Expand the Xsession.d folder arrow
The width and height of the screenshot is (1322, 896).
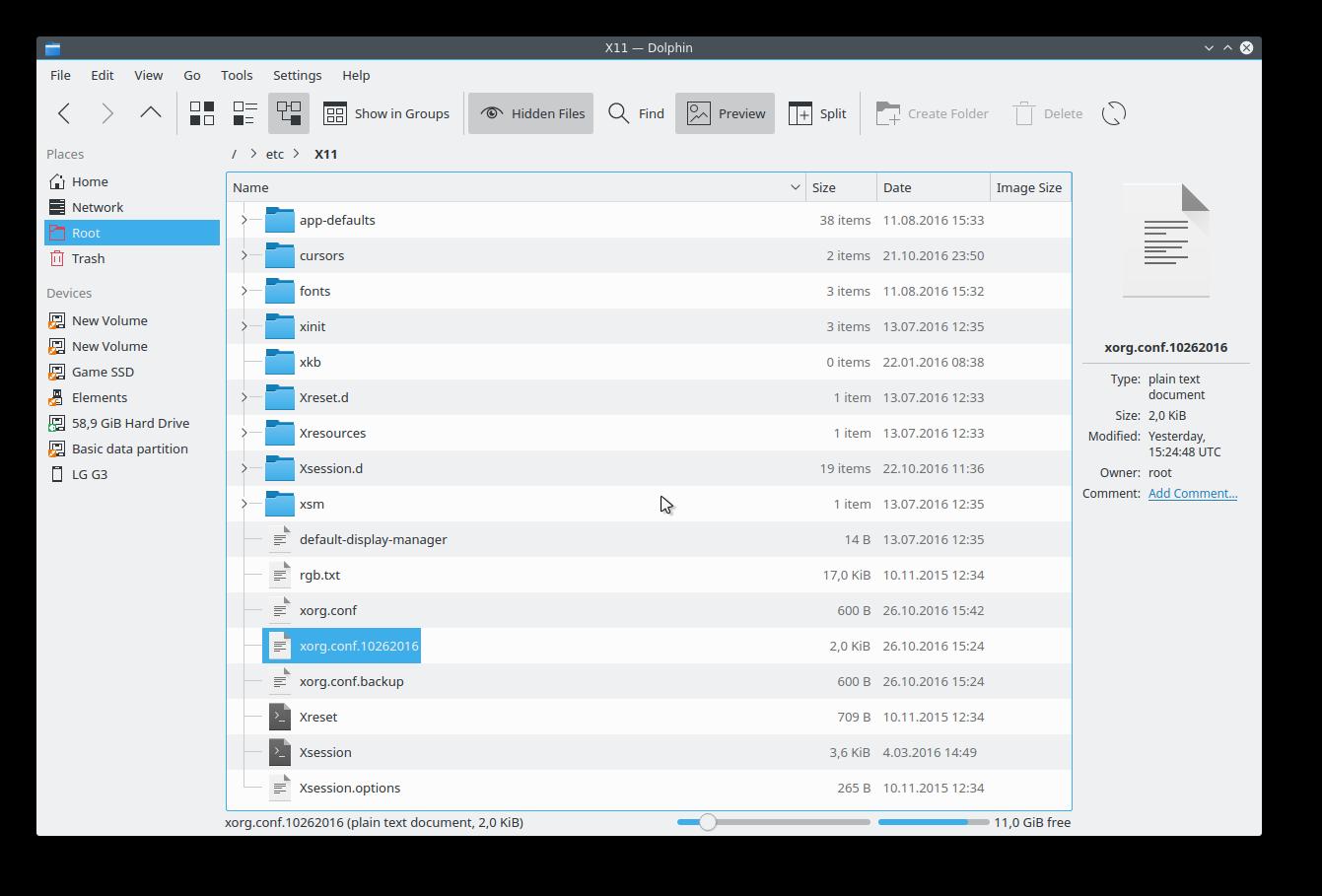tap(244, 468)
